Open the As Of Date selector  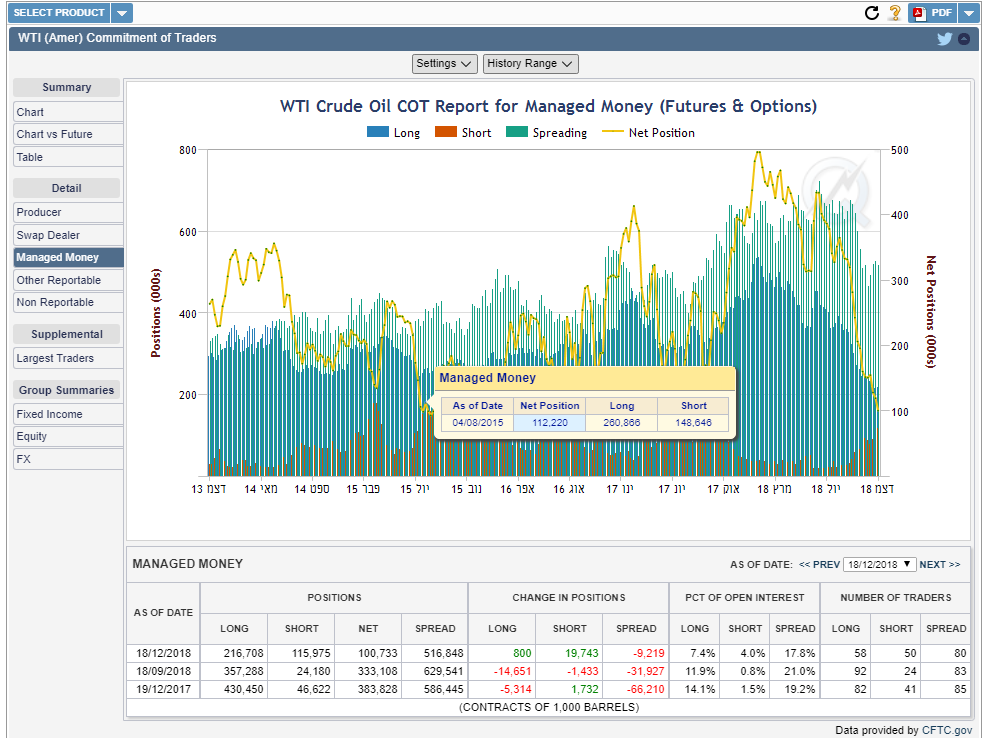coord(880,564)
